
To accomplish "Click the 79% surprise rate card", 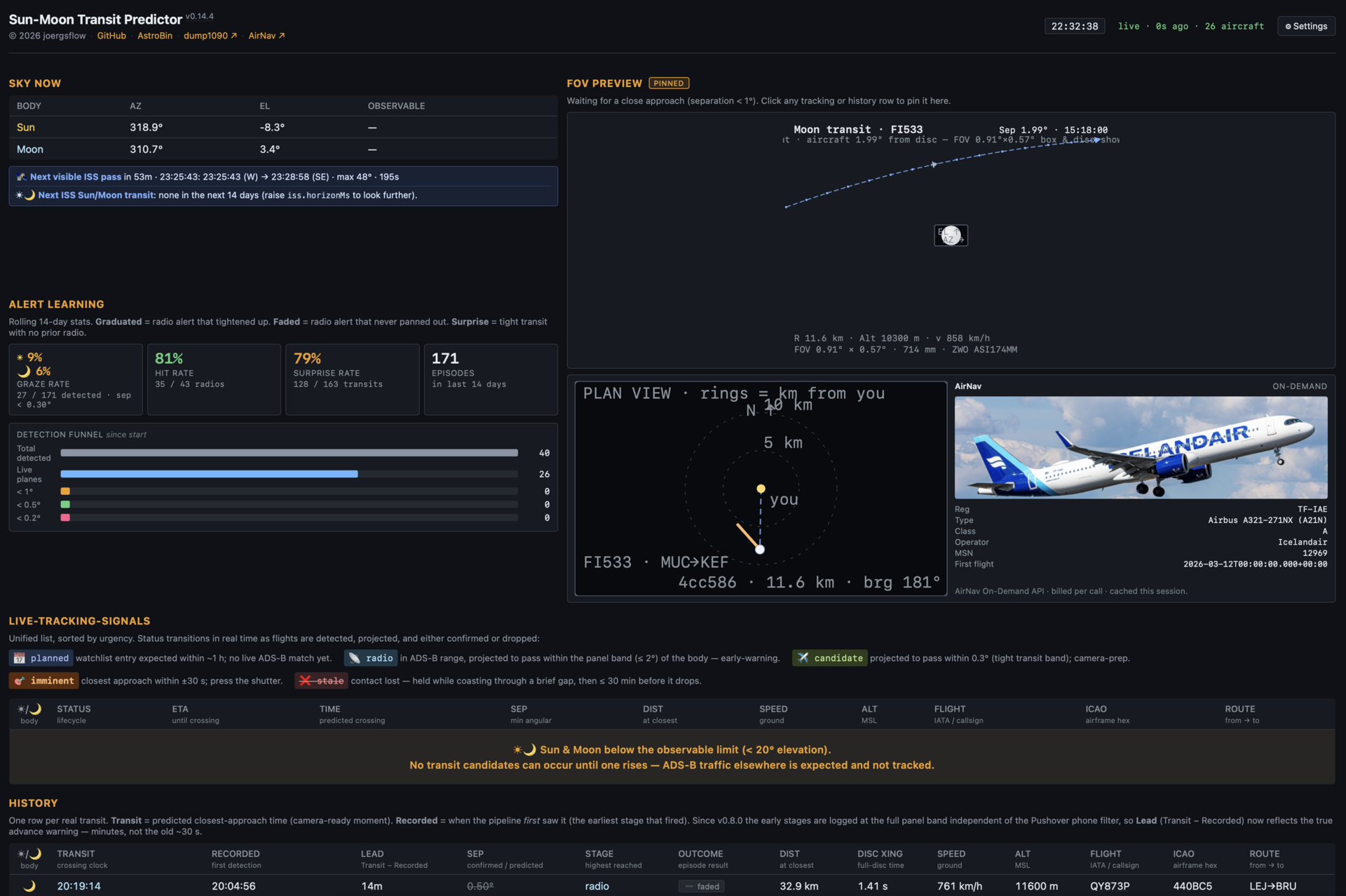I will pyautogui.click(x=352, y=379).
